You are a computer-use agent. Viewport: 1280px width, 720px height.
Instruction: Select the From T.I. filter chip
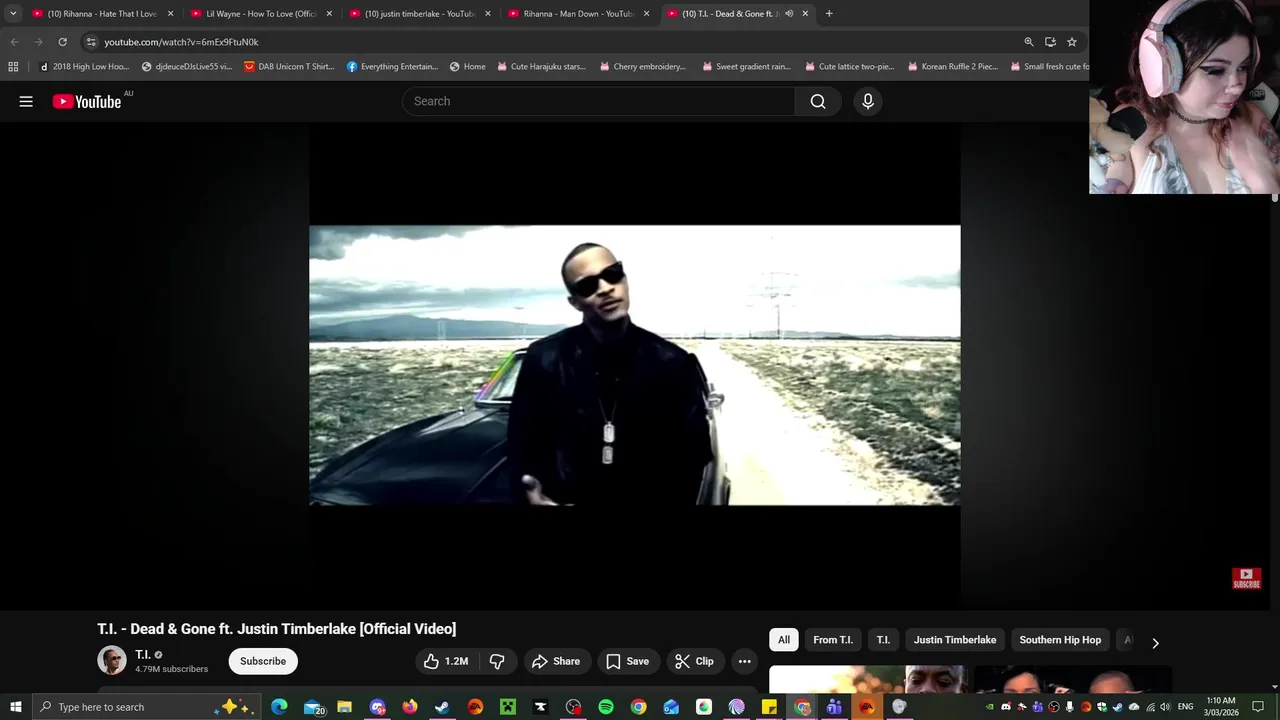(x=833, y=640)
